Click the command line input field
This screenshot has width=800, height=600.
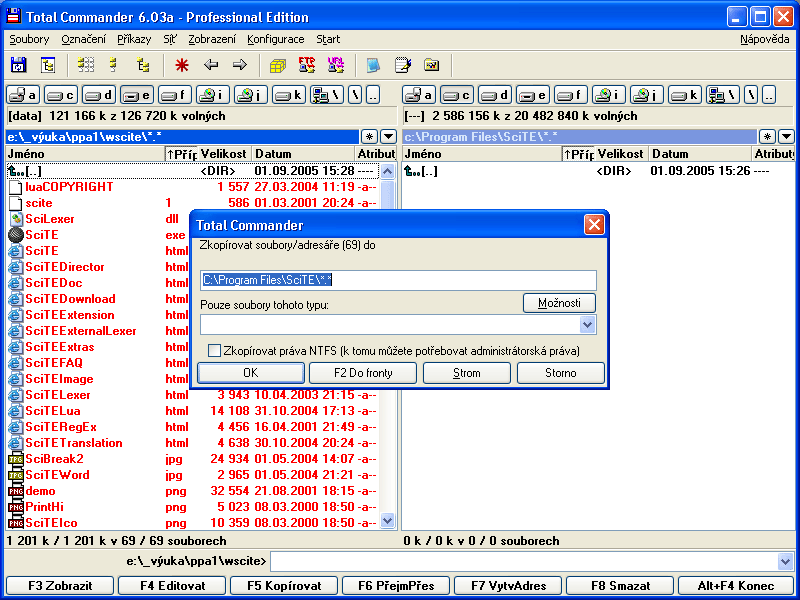pos(524,562)
